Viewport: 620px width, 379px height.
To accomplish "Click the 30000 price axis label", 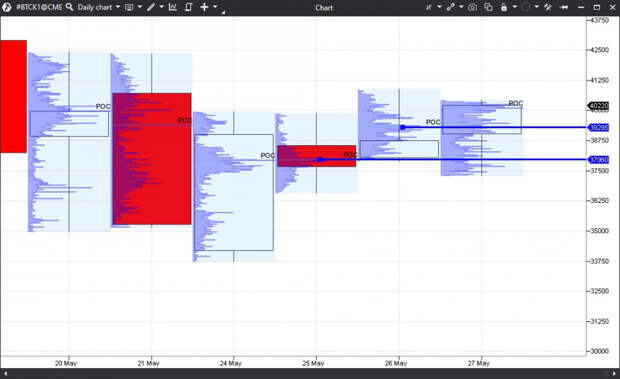I will (x=599, y=351).
